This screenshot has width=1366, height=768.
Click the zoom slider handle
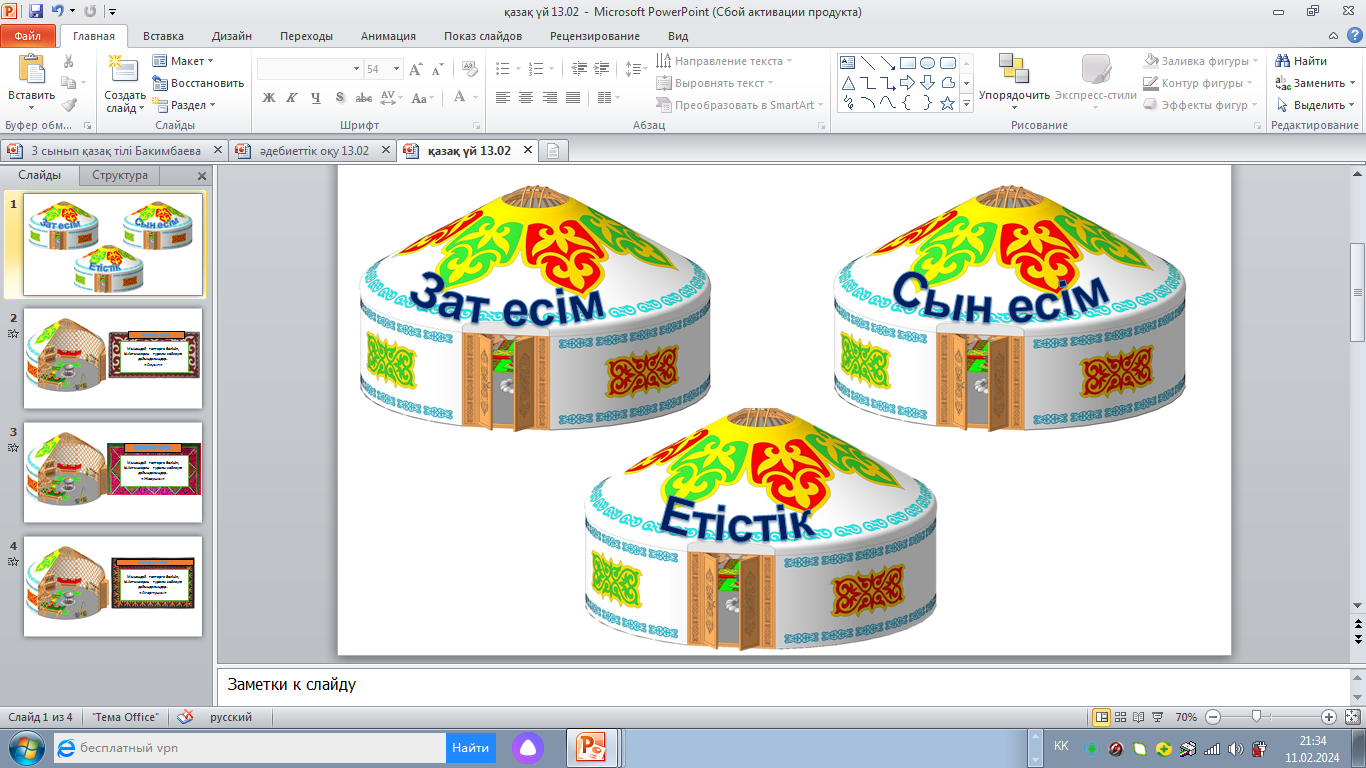[1255, 717]
